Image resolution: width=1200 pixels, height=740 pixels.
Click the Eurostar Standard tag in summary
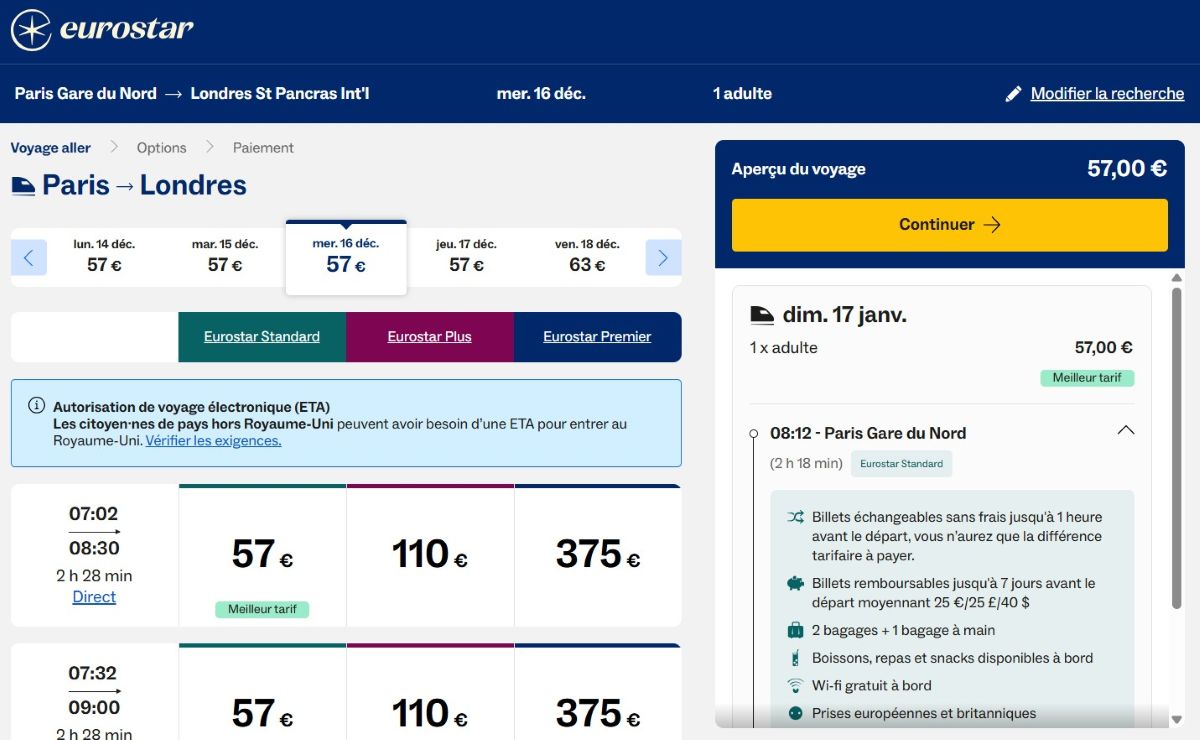(x=902, y=464)
